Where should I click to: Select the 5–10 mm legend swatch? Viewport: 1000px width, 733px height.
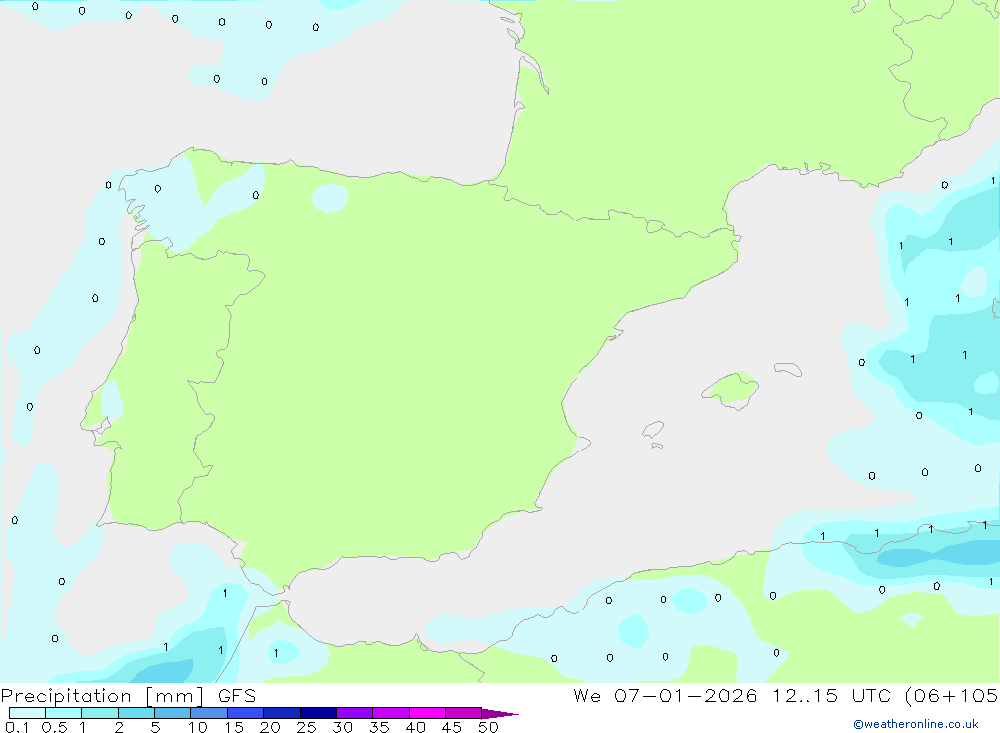pos(173,713)
